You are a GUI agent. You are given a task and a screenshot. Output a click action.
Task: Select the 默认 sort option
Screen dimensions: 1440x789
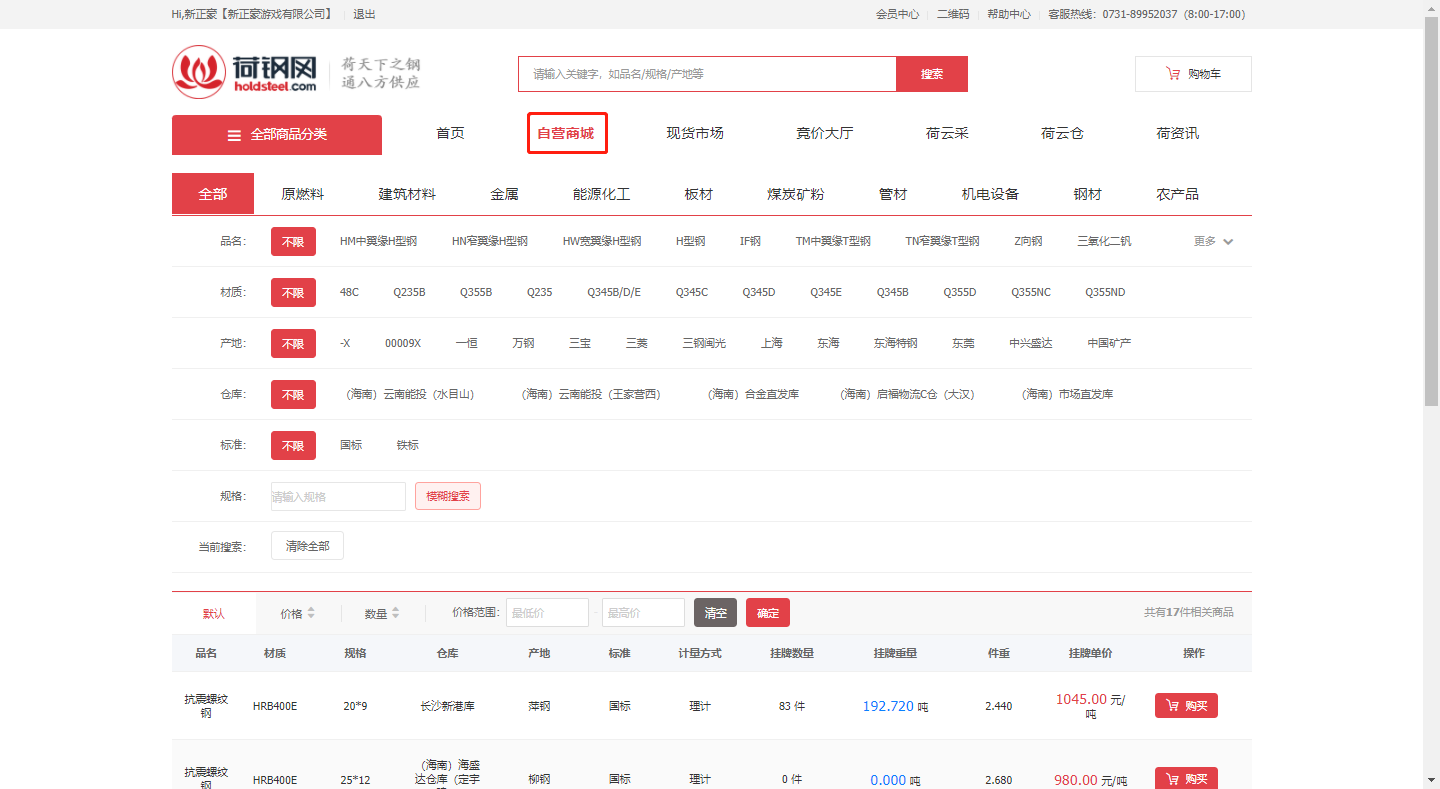tap(214, 614)
